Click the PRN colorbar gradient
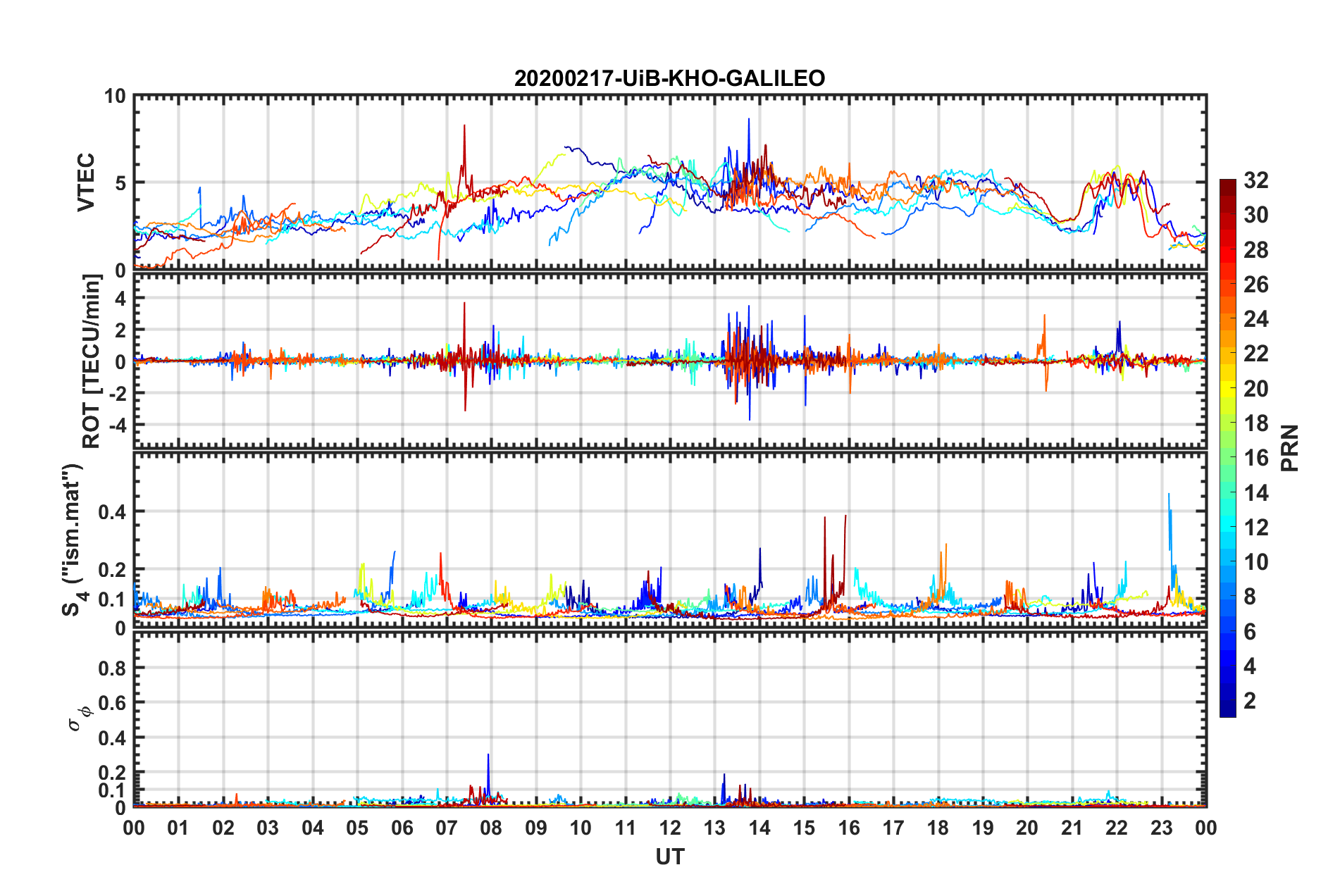The width and height of the screenshot is (1340, 896). point(1227,448)
